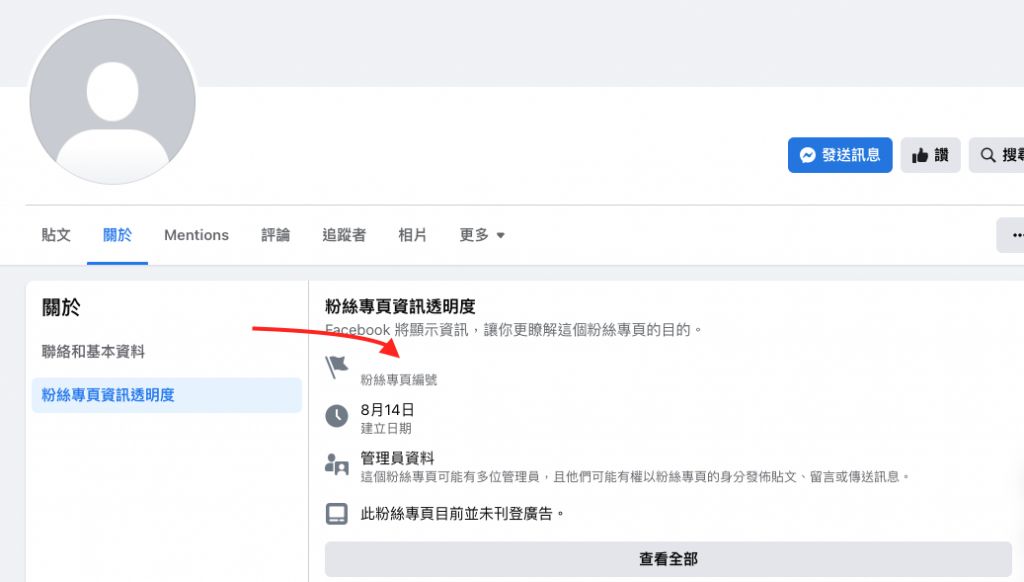Go to the 追蹤者 followers tab
The height and width of the screenshot is (582, 1024).
pos(344,235)
